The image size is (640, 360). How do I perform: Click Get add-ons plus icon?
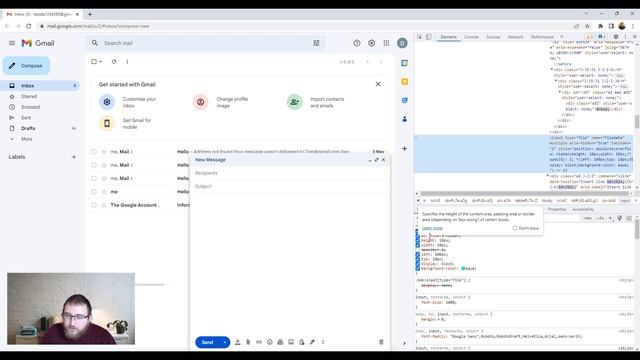point(404,149)
